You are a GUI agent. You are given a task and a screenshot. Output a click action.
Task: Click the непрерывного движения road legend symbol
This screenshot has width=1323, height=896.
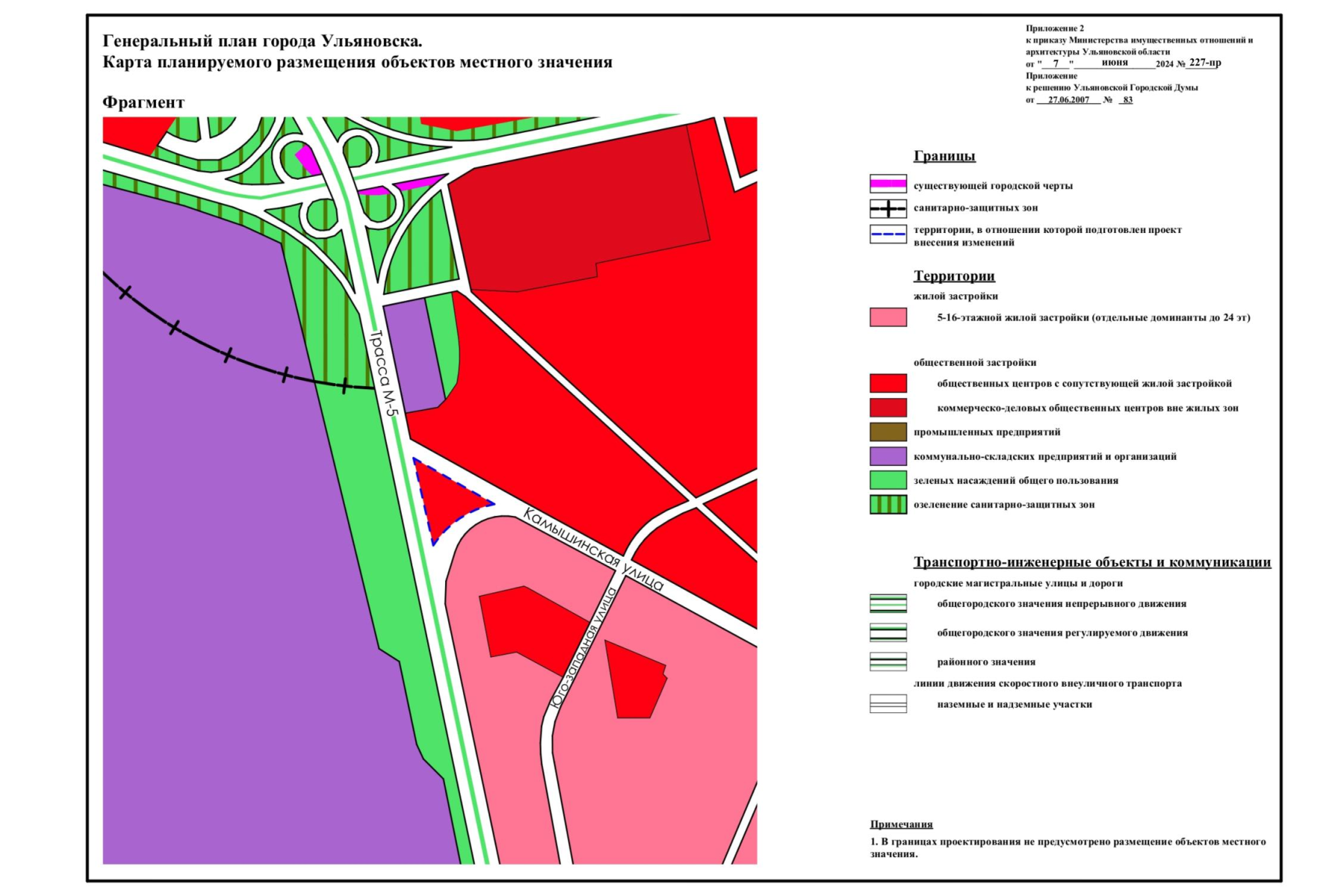pos(887,603)
